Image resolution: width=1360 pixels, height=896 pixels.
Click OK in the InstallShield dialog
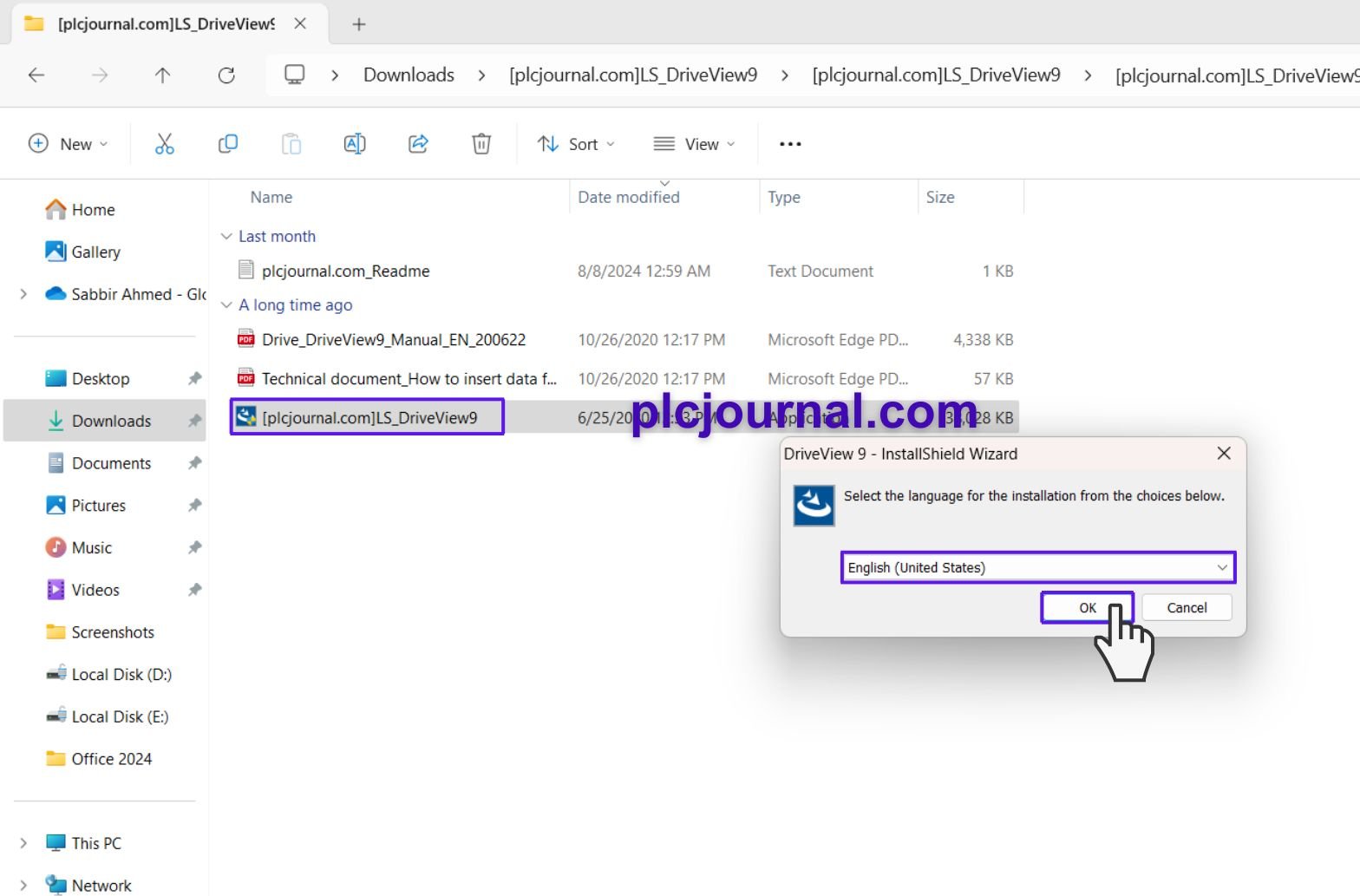click(x=1088, y=607)
